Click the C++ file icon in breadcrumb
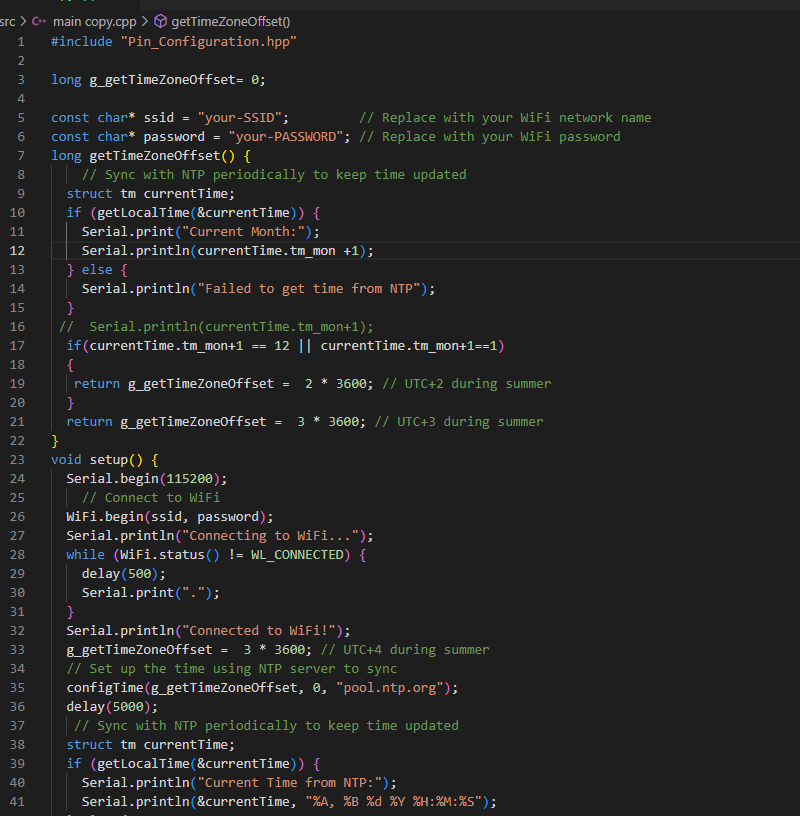 click(x=39, y=21)
